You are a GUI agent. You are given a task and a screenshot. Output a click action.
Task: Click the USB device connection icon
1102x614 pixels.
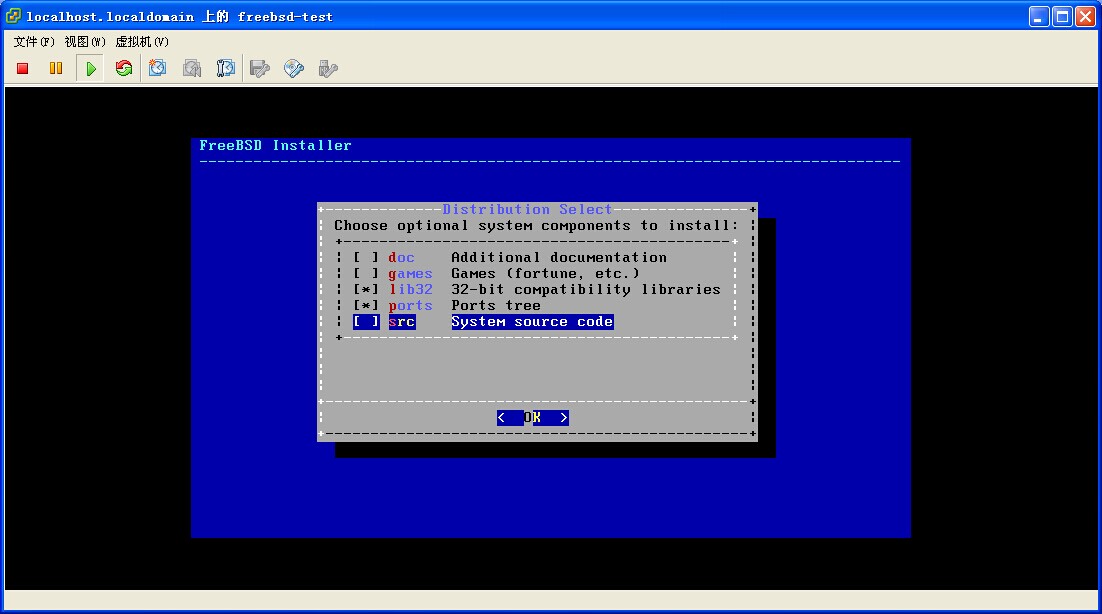pyautogui.click(x=327, y=69)
